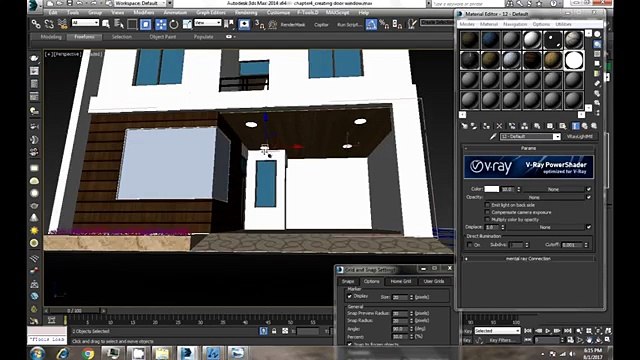The width and height of the screenshot is (640, 360).
Task: Open the key mode Selected dropdown
Action: coord(497,331)
